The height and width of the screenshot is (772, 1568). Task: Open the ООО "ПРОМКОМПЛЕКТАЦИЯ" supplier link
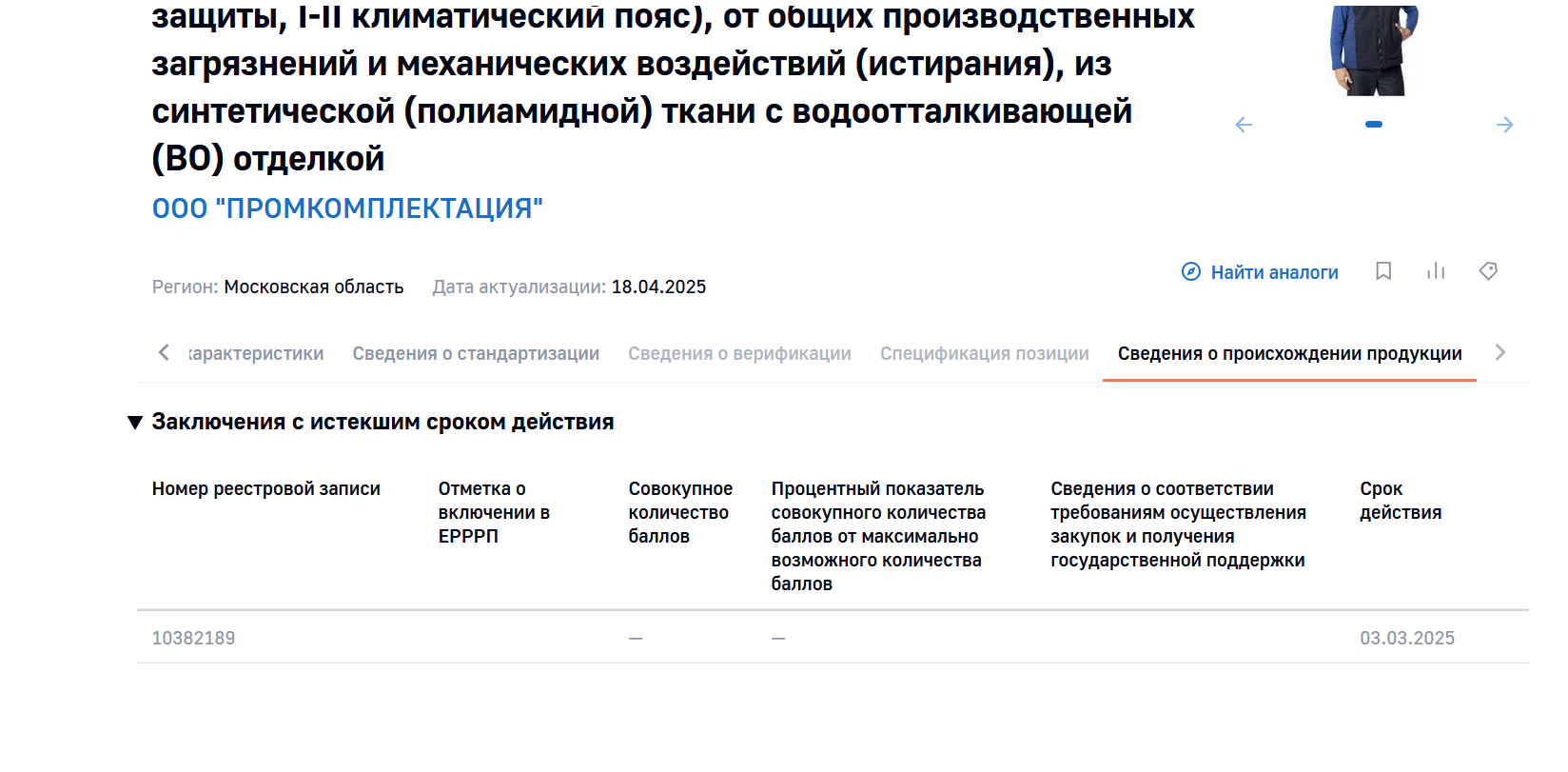(347, 208)
